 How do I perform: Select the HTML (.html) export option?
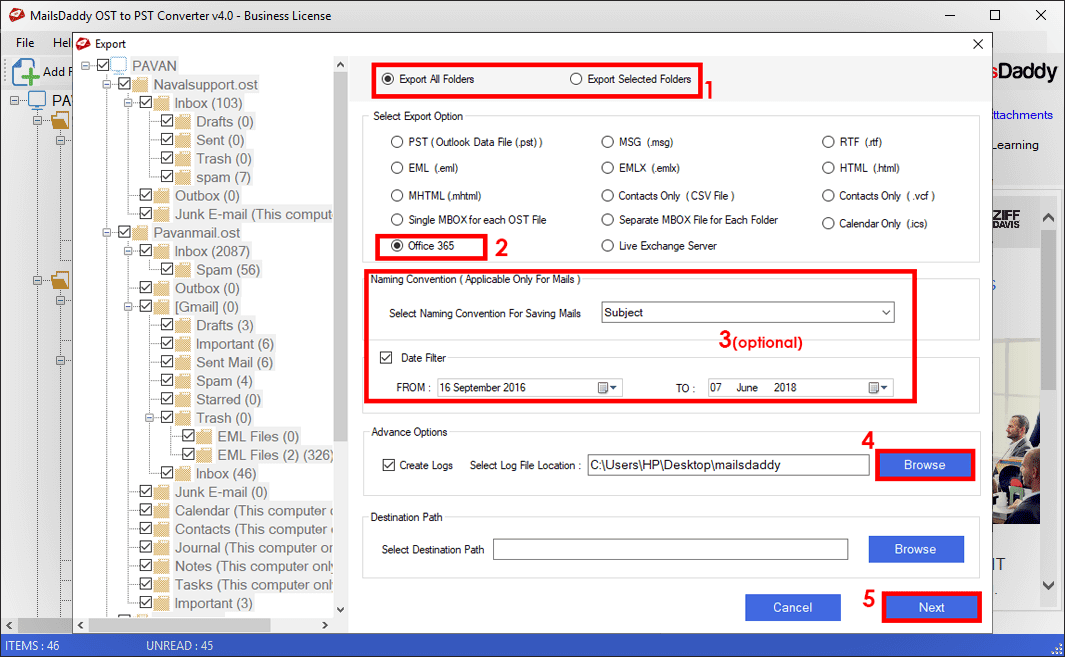[828, 168]
